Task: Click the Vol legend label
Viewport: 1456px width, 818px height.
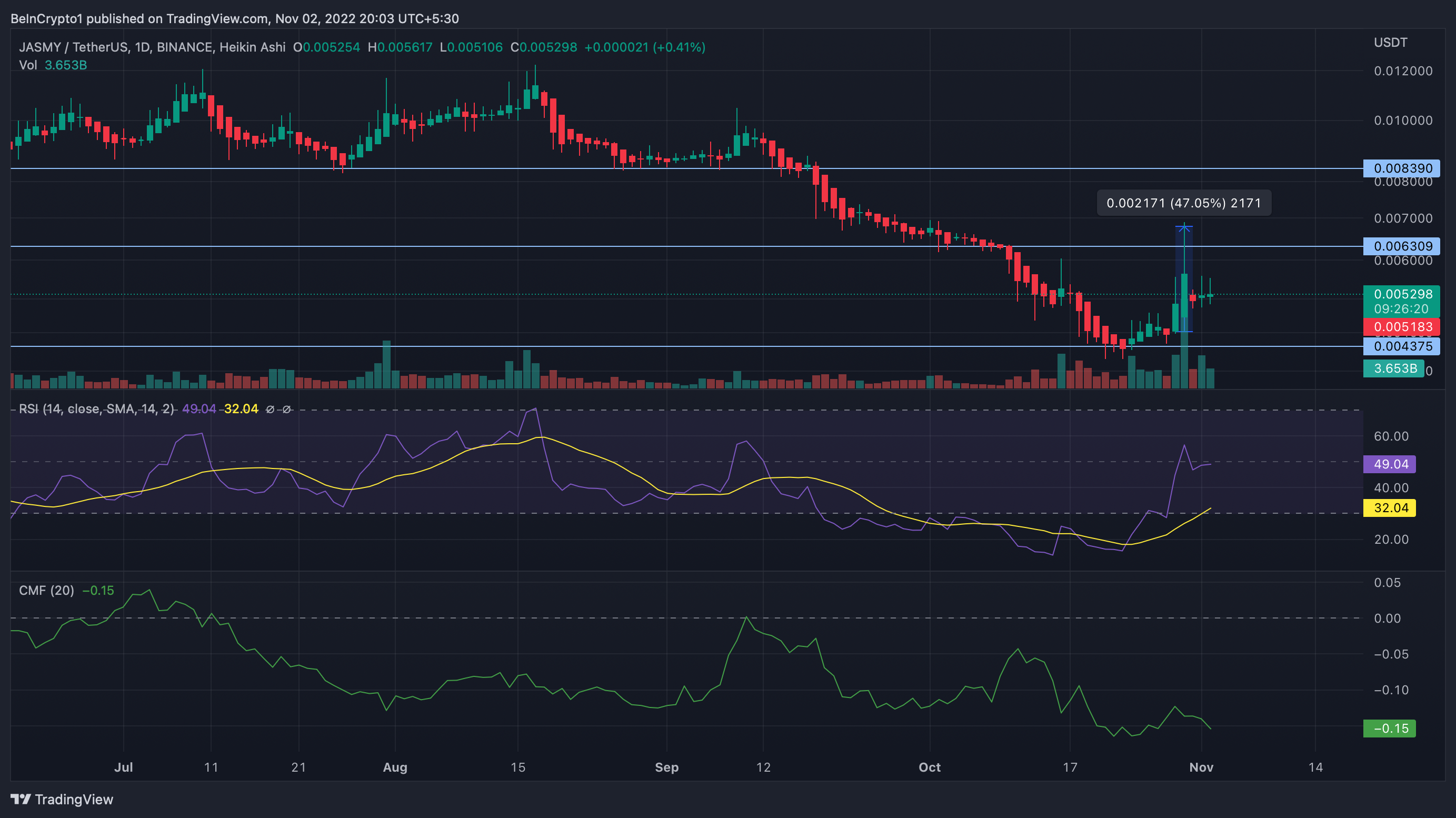Action: pos(28,65)
